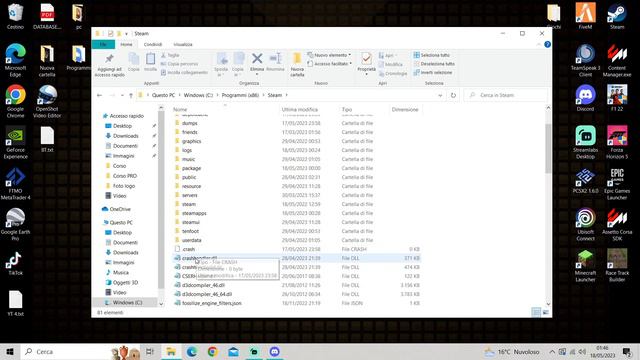The width and height of the screenshot is (640, 360).
Task: Open Google Earth Pro shortcut
Action: click(x=16, y=224)
